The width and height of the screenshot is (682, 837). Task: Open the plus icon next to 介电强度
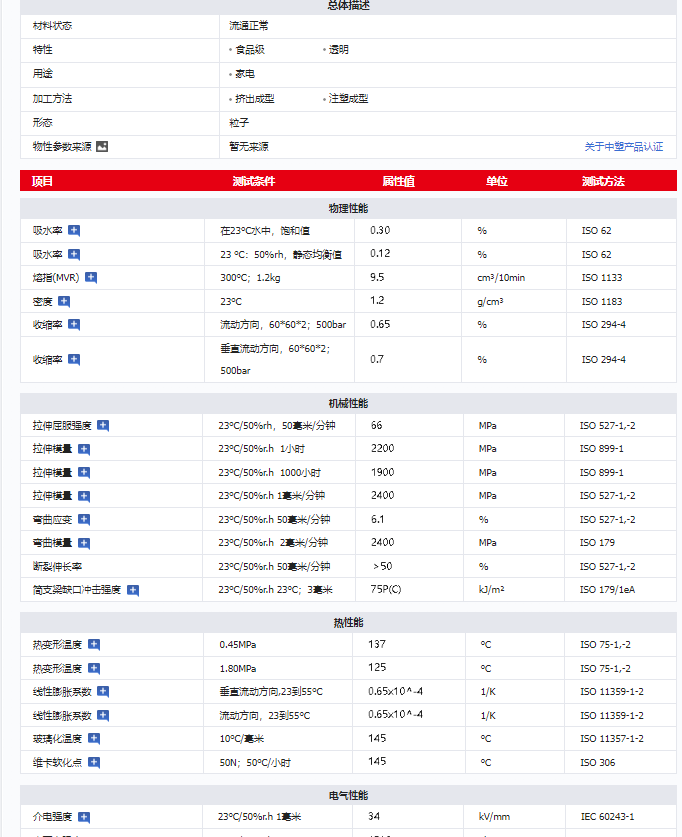84,817
